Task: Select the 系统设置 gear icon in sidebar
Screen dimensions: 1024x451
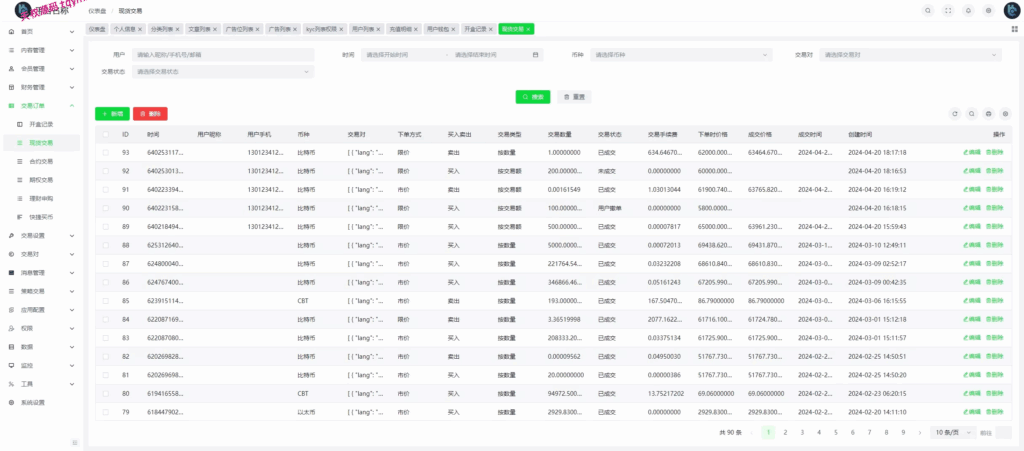Action: (x=11, y=403)
